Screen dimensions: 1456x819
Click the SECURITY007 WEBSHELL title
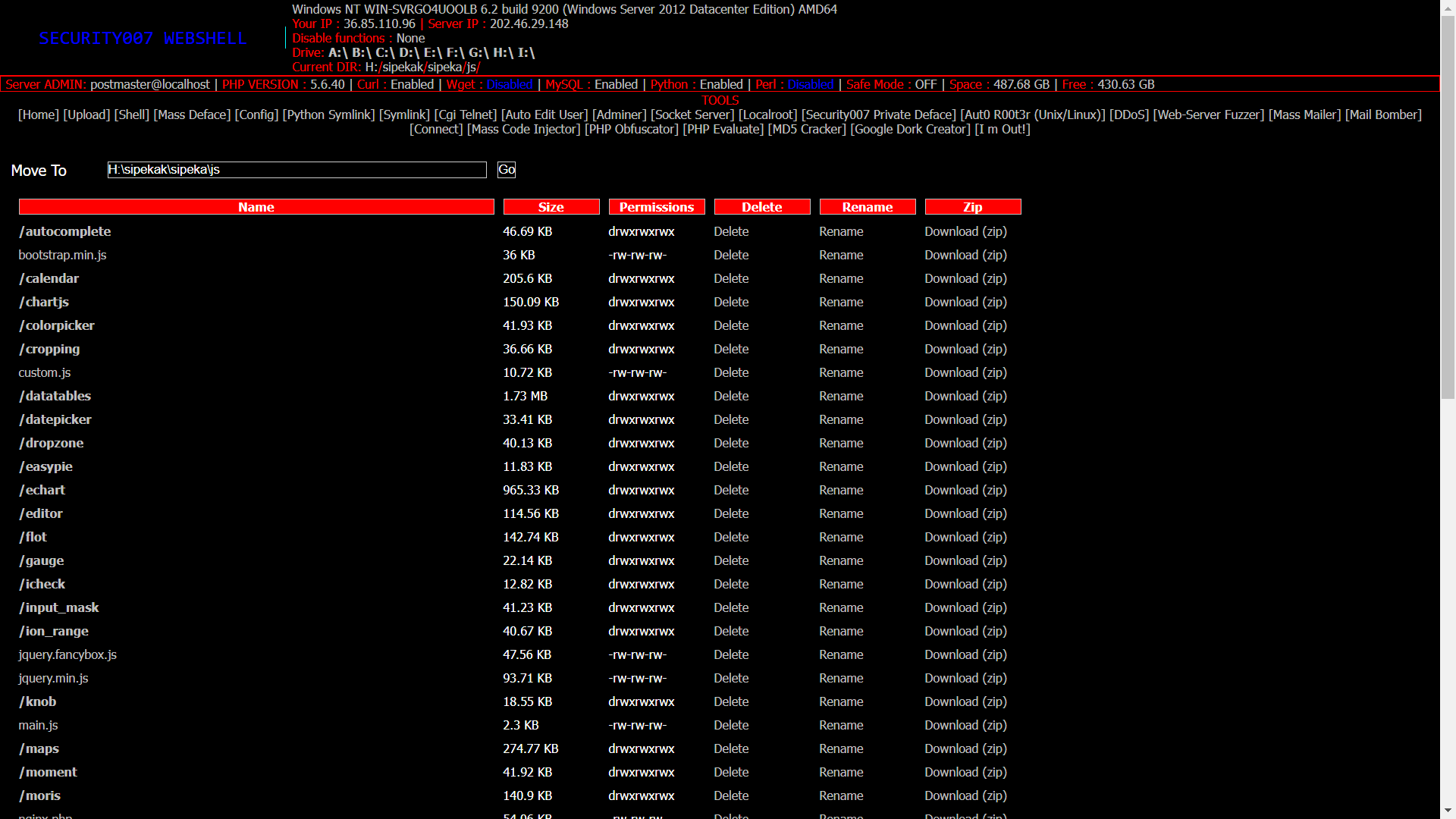pos(143,38)
